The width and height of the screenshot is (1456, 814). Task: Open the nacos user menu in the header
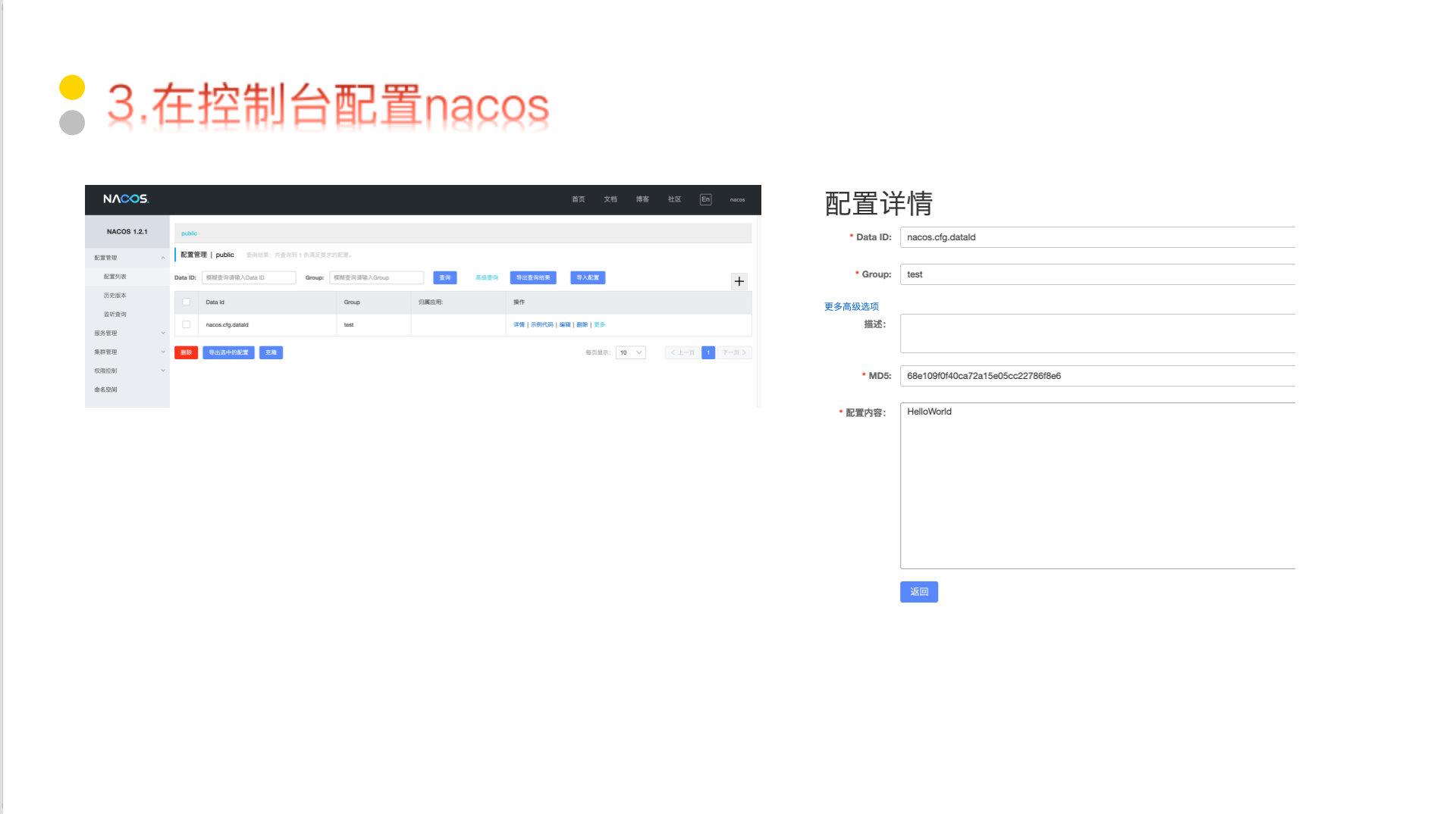(737, 199)
